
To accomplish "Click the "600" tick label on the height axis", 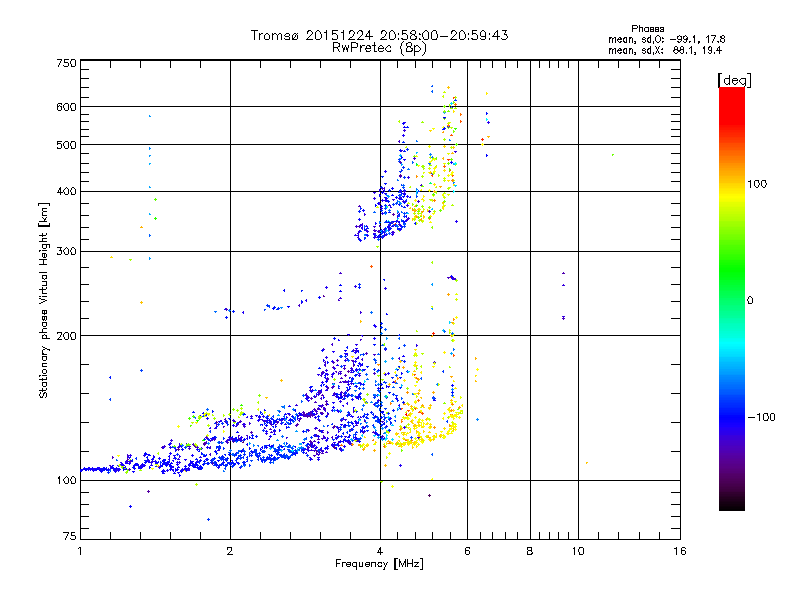I will (x=66, y=107).
